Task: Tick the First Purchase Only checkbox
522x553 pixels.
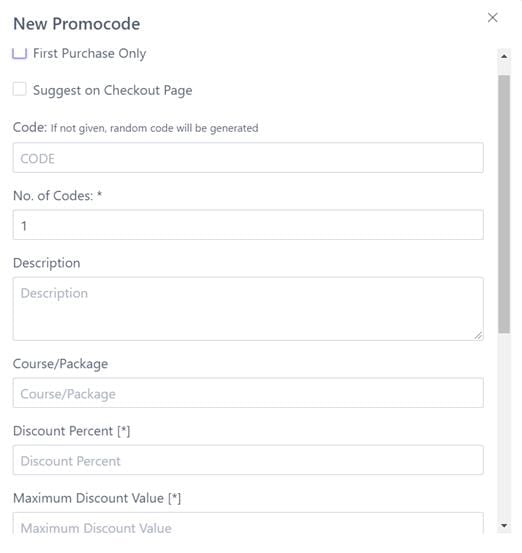Action: [19, 53]
